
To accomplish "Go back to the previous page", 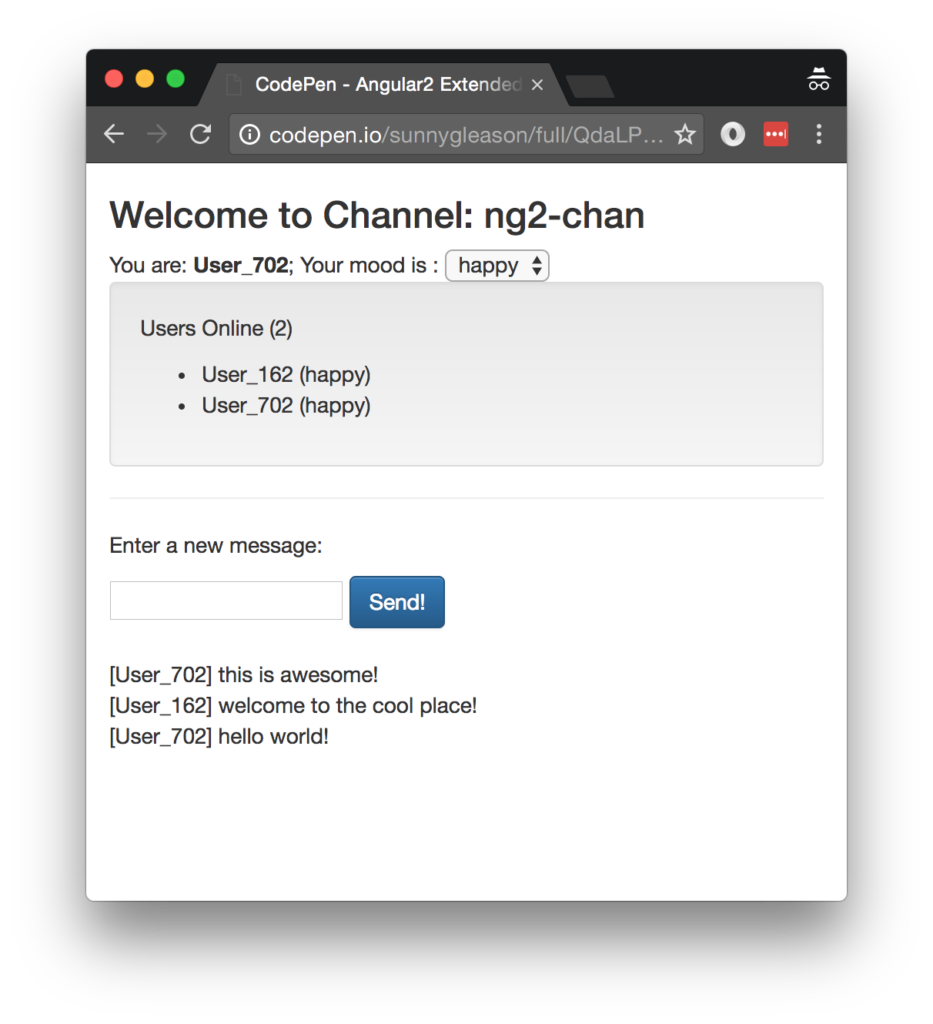I will point(114,135).
